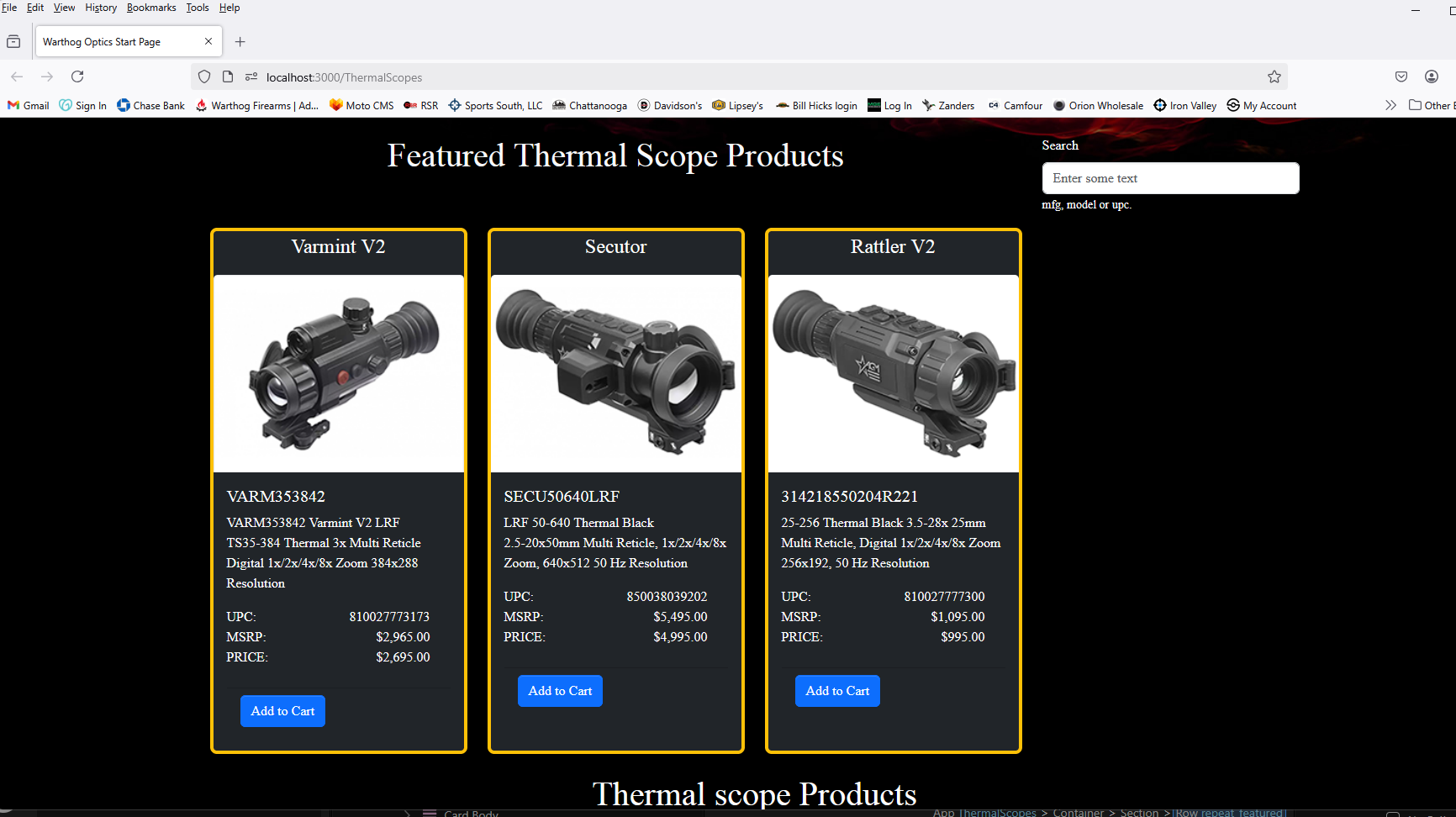Show more bookmarks chevron
The image size is (1456, 817).
1390,106
